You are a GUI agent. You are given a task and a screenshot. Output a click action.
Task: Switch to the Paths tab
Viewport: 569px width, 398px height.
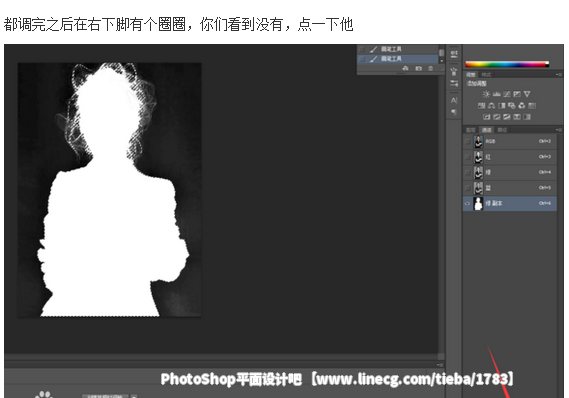click(x=502, y=130)
